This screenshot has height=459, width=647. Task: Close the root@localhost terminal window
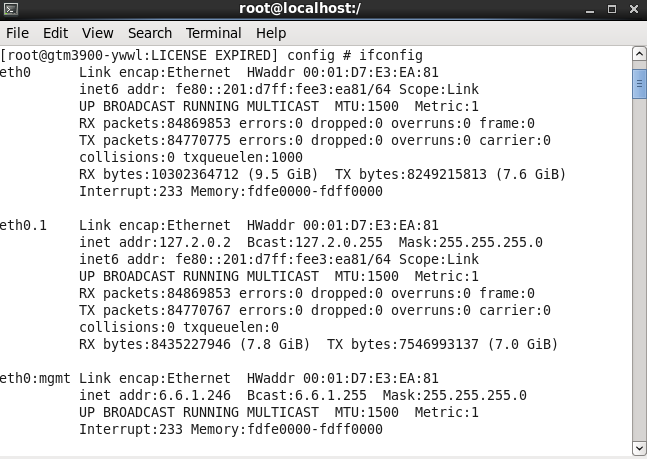point(634,9)
